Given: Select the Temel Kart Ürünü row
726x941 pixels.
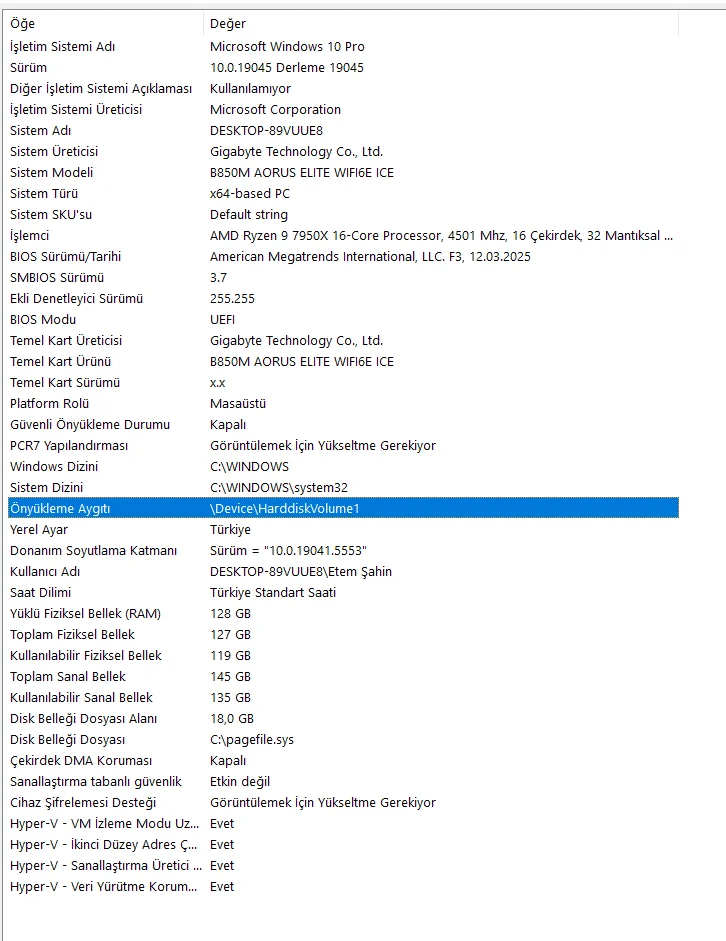Looking at the screenshot, I should point(343,361).
